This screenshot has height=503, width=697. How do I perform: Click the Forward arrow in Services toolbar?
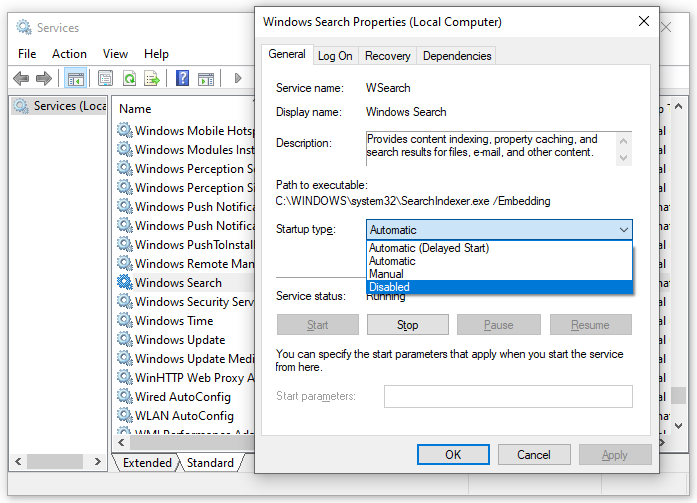click(x=44, y=79)
